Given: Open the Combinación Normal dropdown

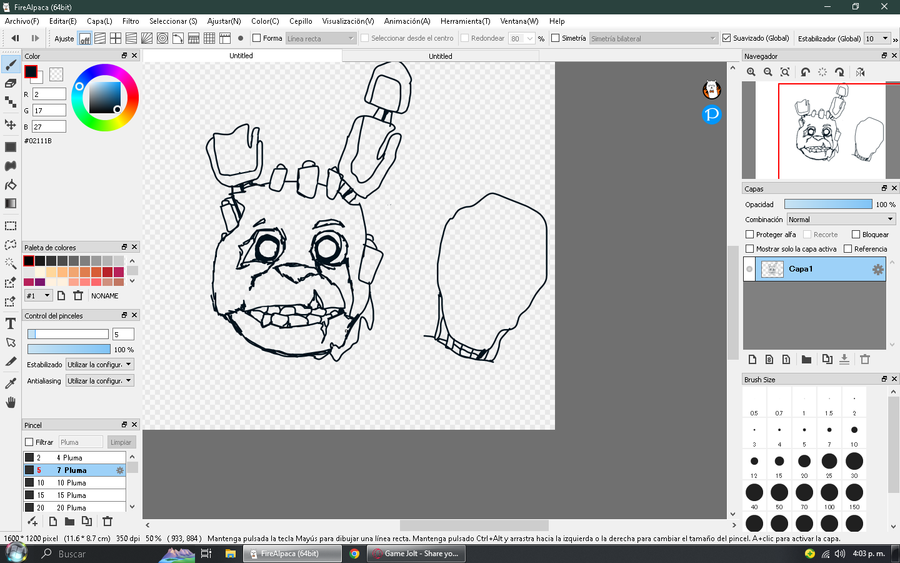Looking at the screenshot, I should pos(840,219).
